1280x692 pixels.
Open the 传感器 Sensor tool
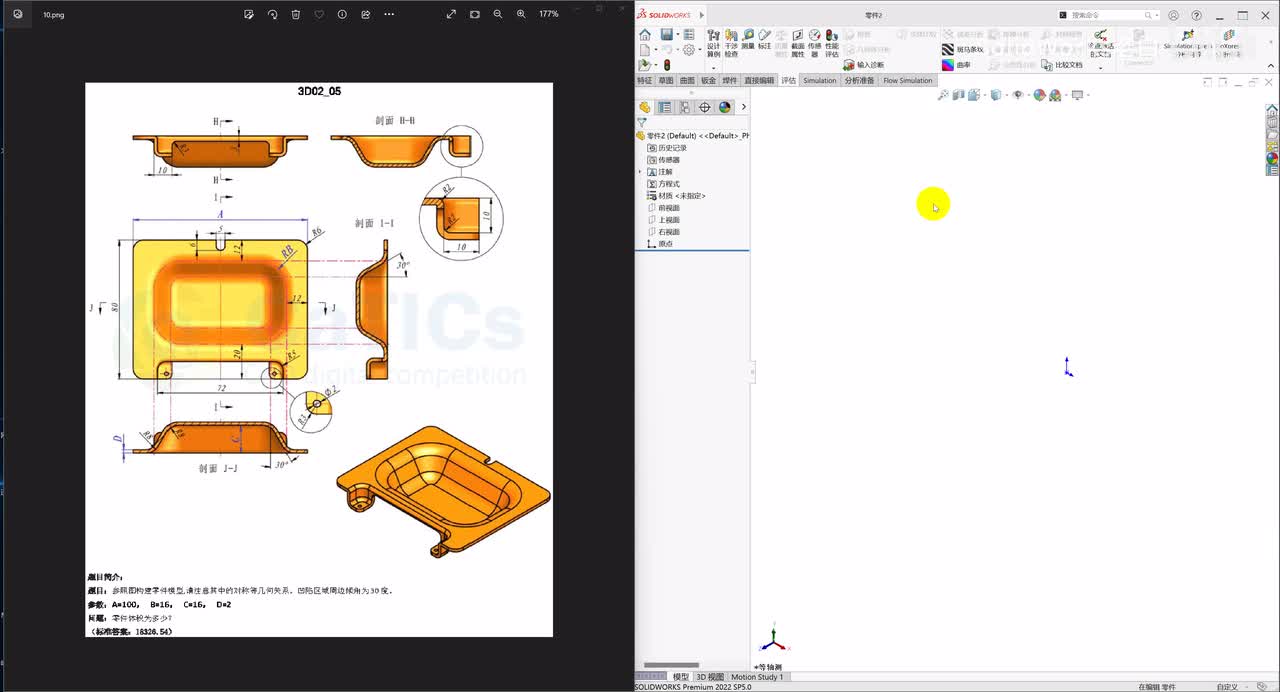click(815, 43)
